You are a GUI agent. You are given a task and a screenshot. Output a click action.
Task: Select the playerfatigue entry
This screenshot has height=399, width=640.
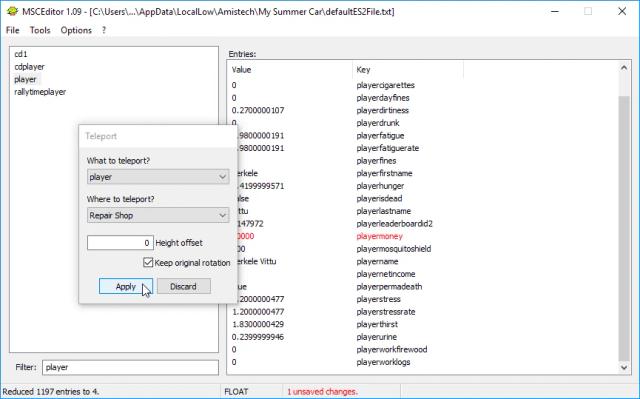click(380, 136)
